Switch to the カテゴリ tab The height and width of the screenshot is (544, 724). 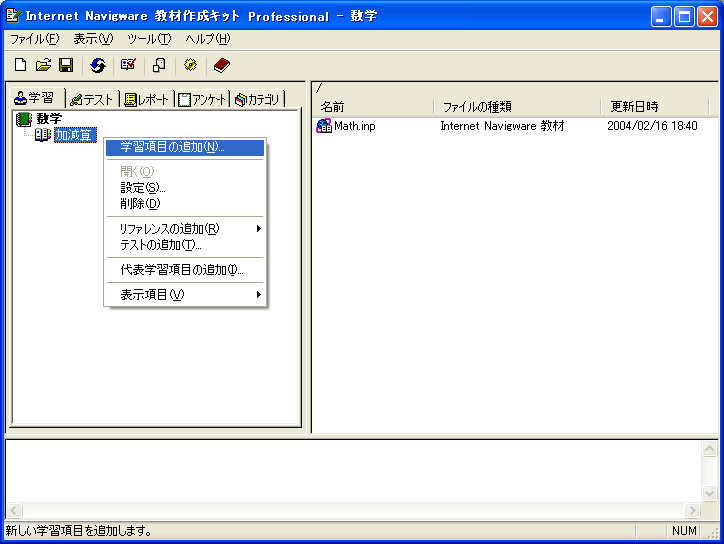coord(257,99)
